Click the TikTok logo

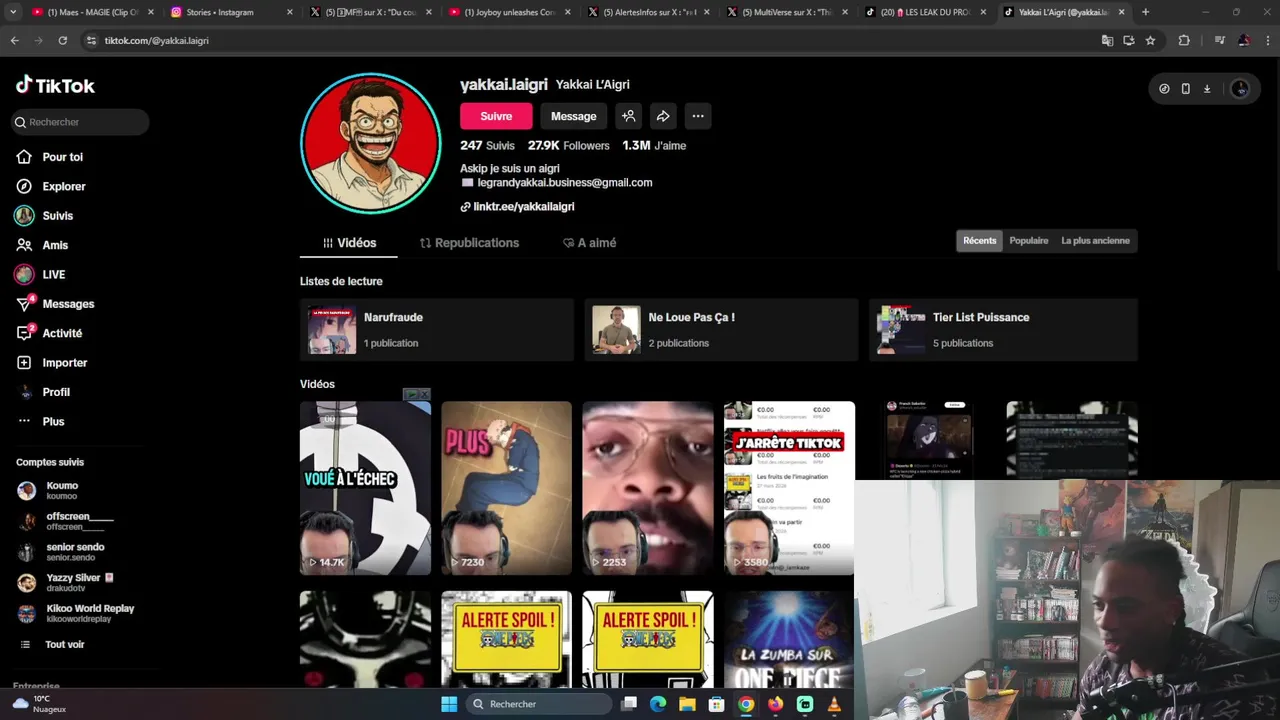(55, 85)
